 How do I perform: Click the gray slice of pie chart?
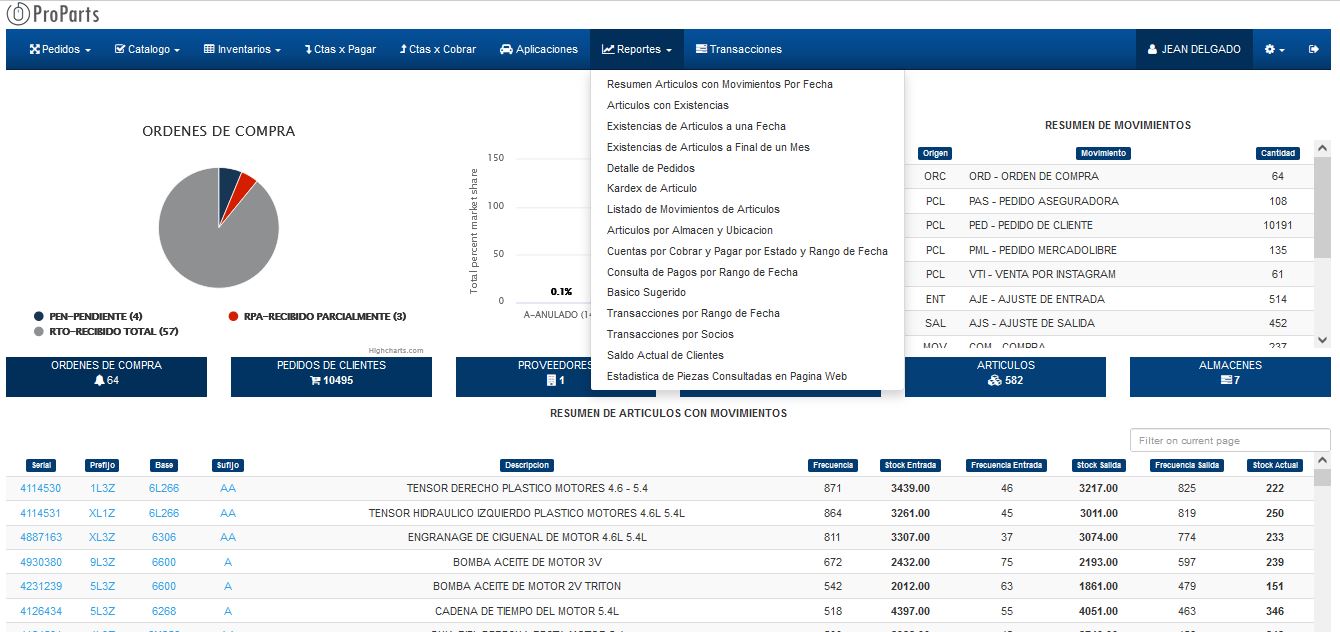click(200, 240)
